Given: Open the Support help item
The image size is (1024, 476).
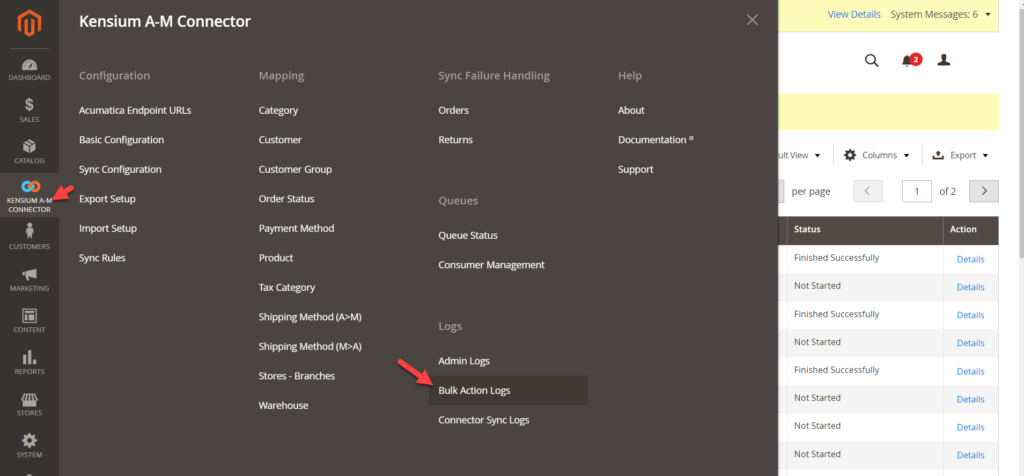Looking at the screenshot, I should click(635, 169).
